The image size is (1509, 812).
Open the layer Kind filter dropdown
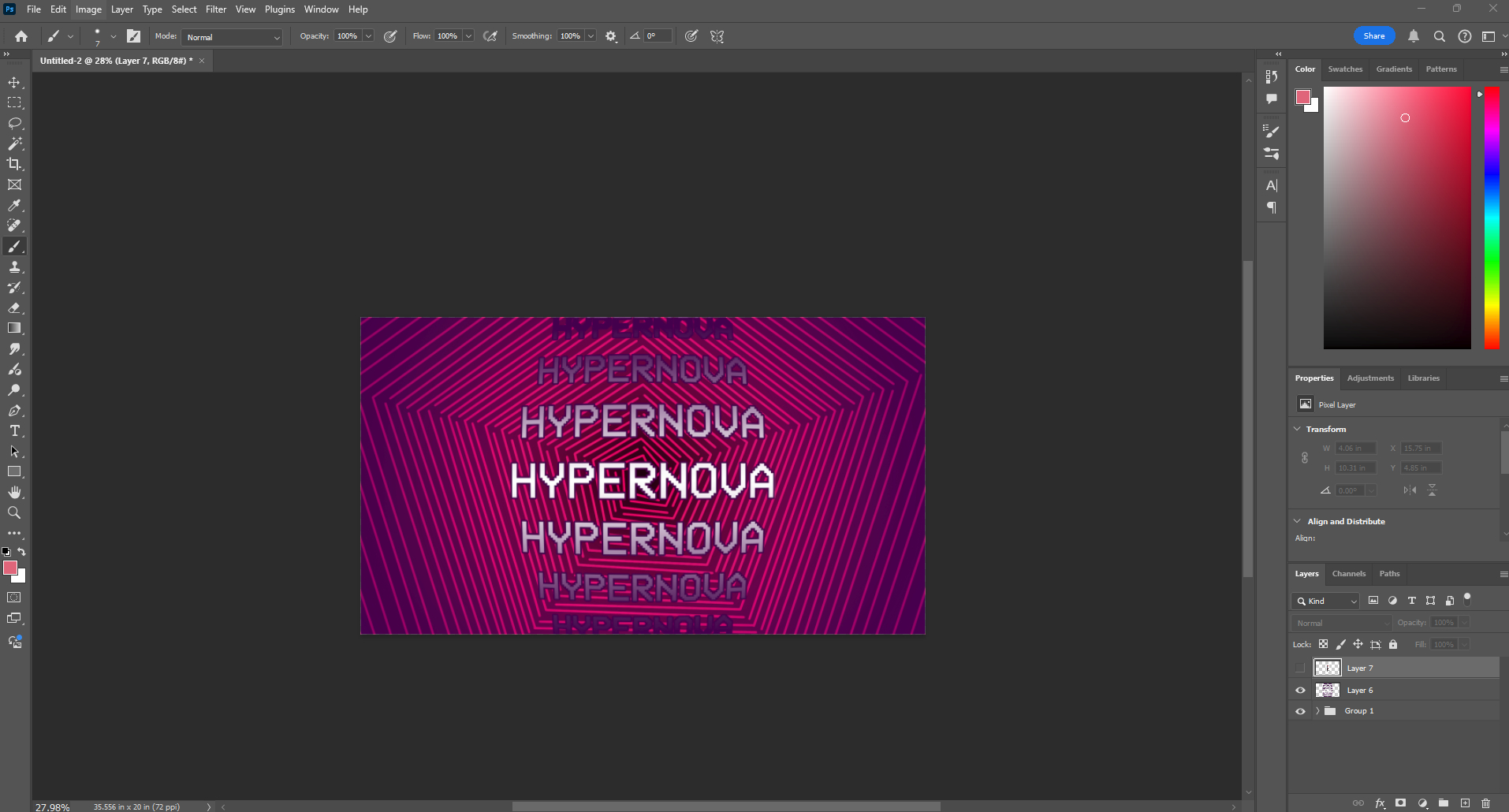pyautogui.click(x=1325, y=602)
